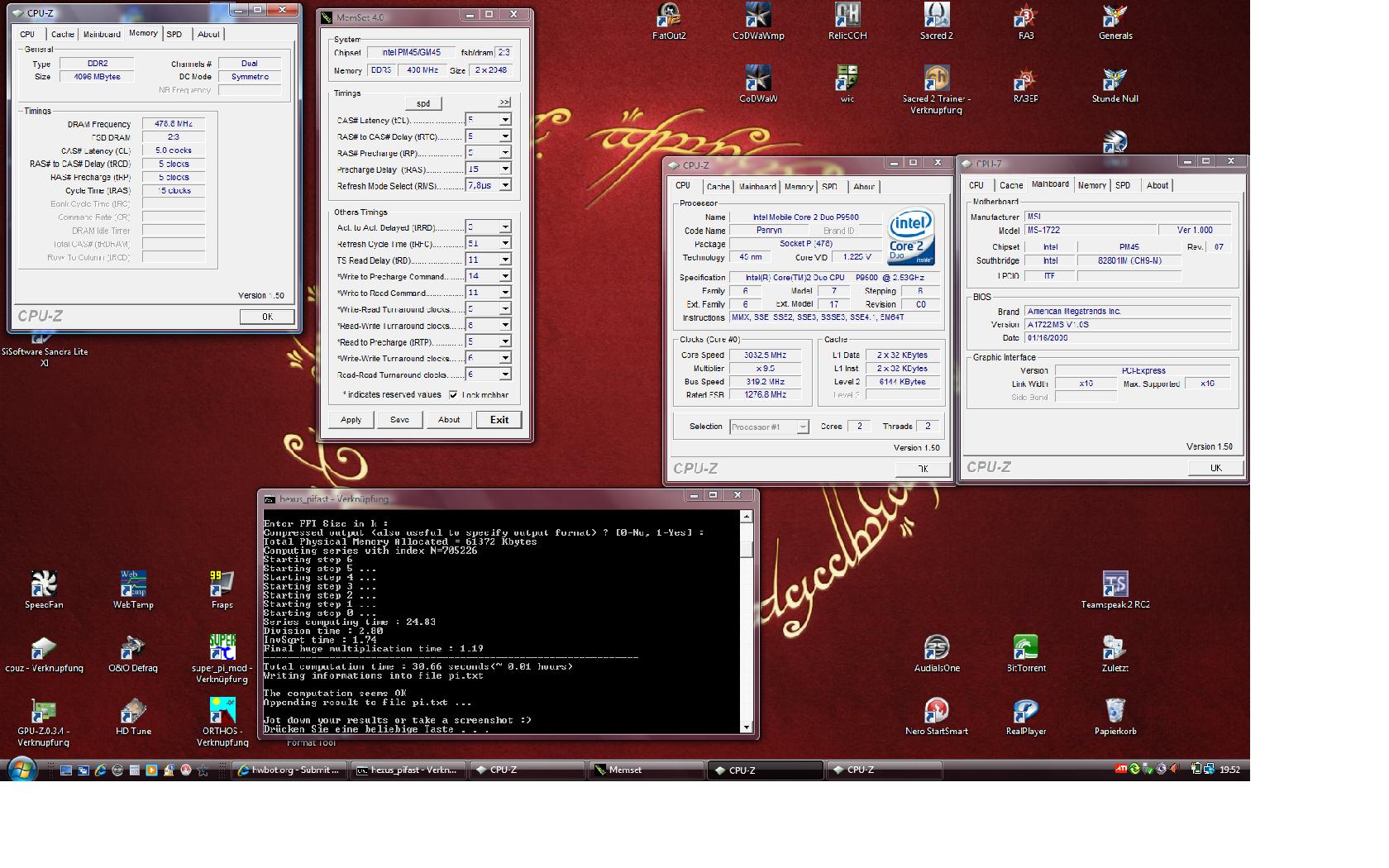Viewport: 1389px width, 868px height.
Task: Launch Sacred 2 desktop icon
Action: click(937, 22)
